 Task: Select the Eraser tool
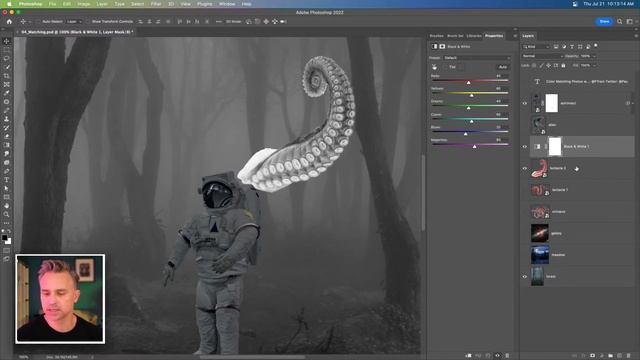click(7, 136)
